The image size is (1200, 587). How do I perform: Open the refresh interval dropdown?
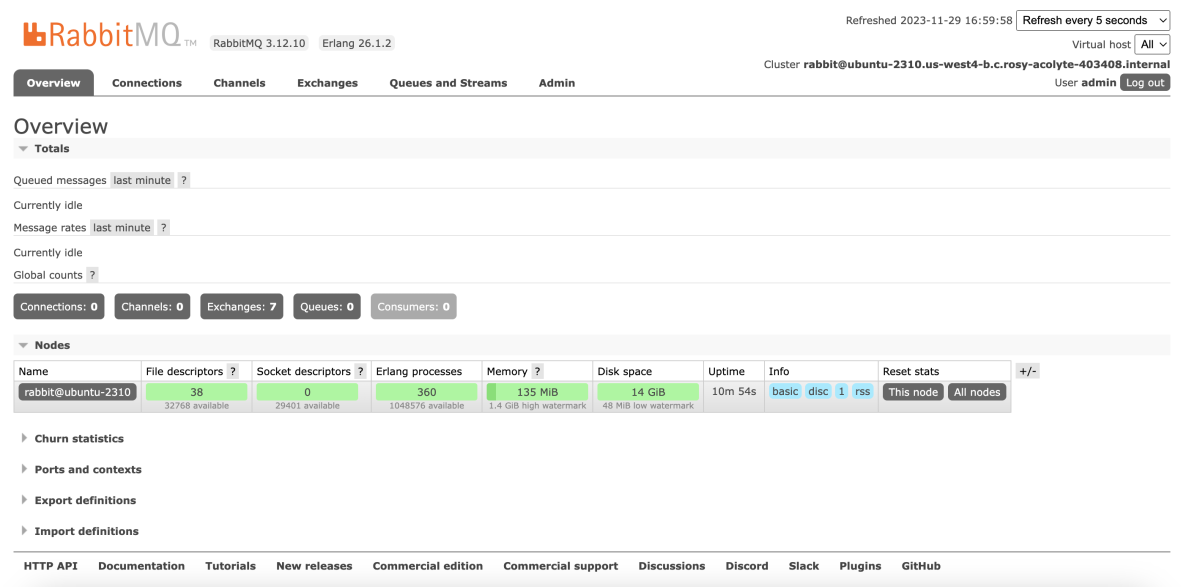1093,20
